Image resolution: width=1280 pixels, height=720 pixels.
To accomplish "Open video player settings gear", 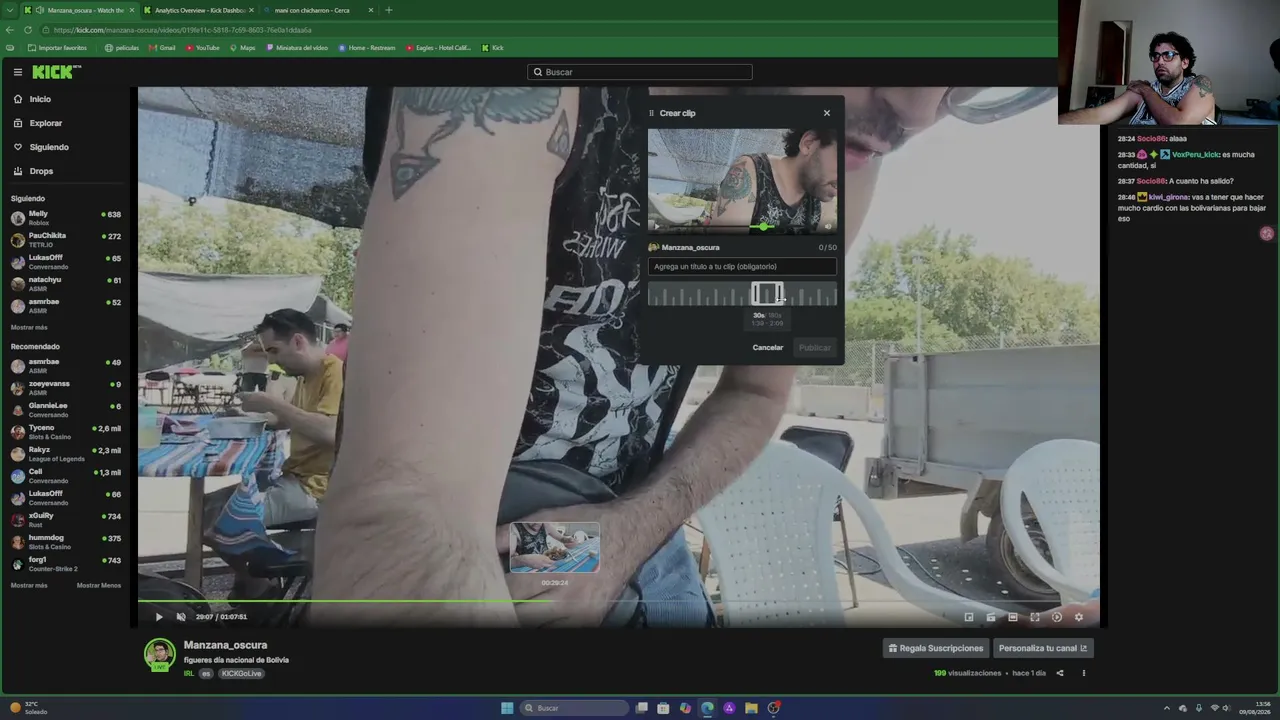I will (1078, 617).
